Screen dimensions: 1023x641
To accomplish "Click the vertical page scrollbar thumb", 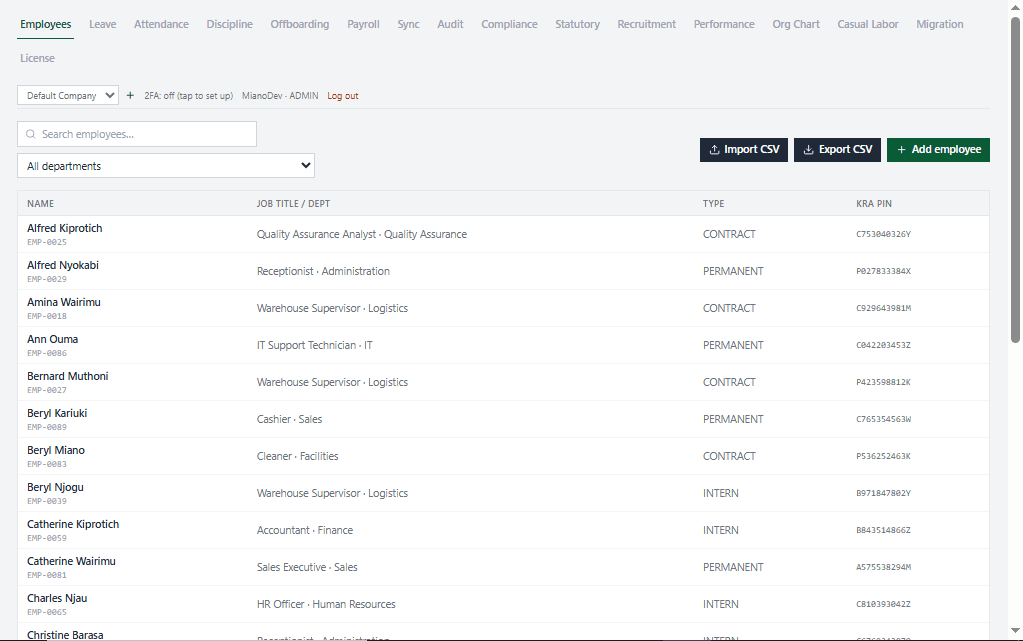I will click(1015, 180).
